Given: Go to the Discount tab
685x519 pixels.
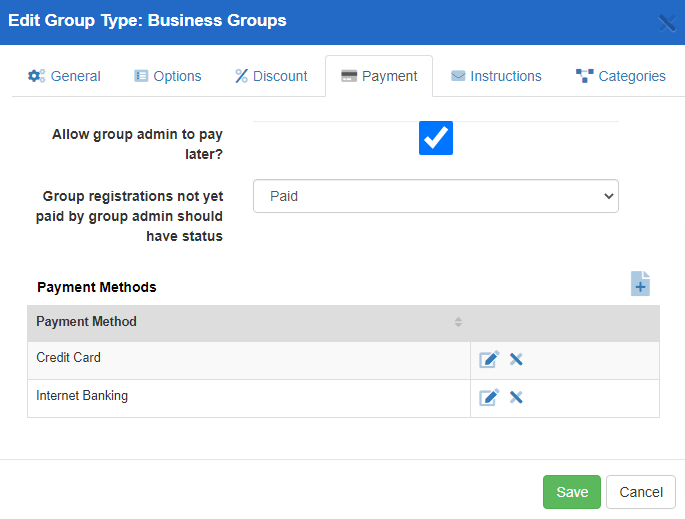Looking at the screenshot, I should point(271,76).
